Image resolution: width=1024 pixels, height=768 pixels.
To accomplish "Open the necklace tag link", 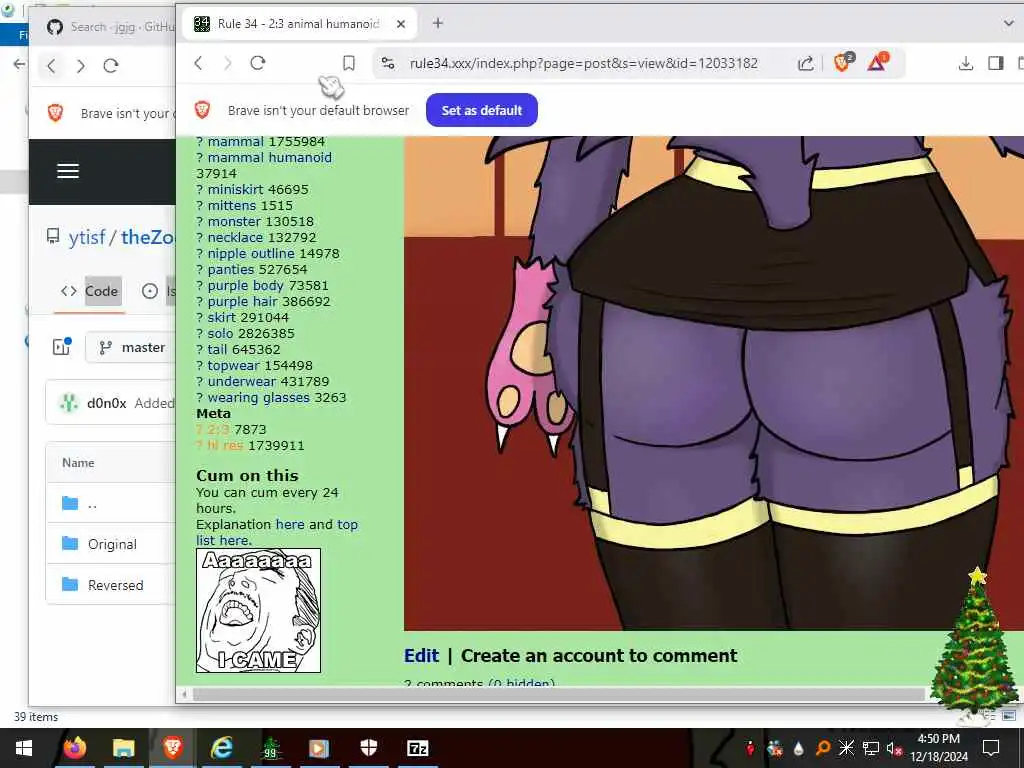I will click(234, 237).
